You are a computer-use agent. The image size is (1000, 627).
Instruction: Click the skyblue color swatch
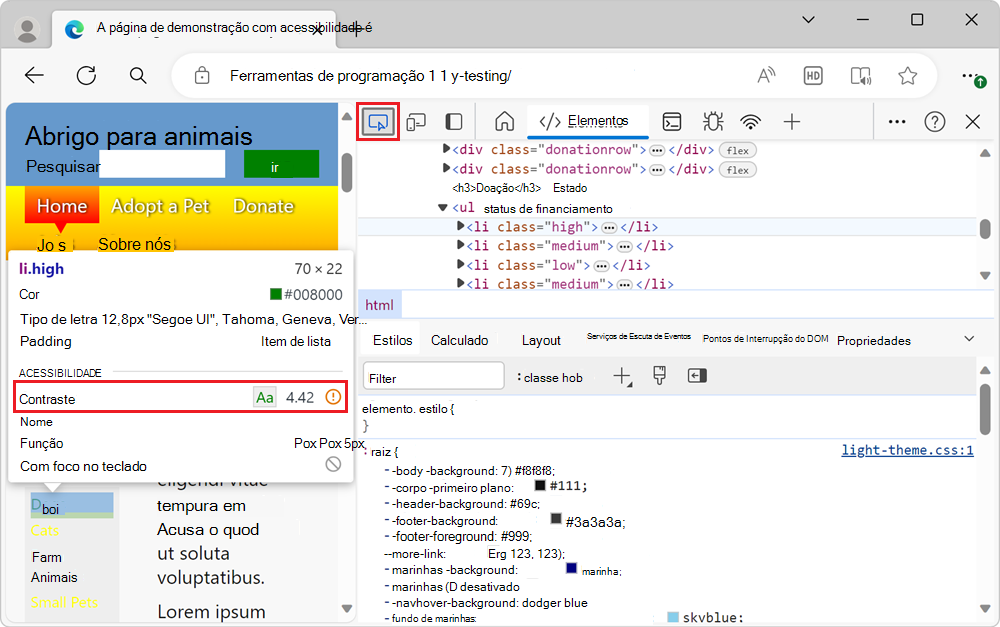pyautogui.click(x=673, y=617)
